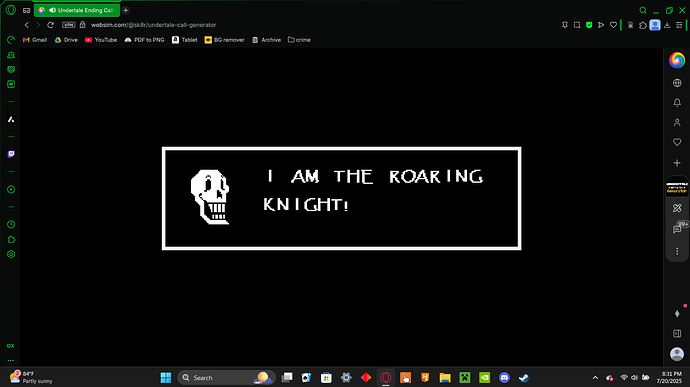Open the Tablet bookmark
Viewport: 690px width, 387px height.
[x=184, y=40]
